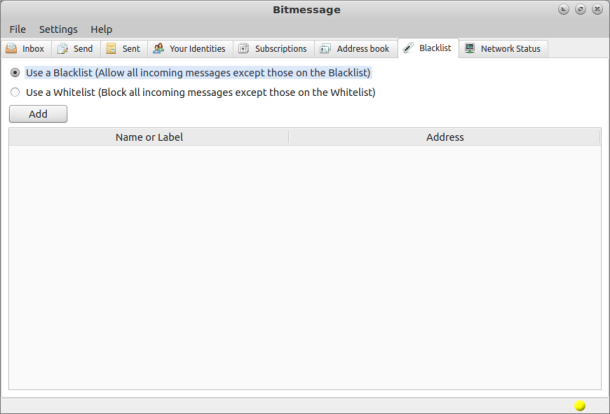Viewport: 610px width, 414px height.
Task: Click the Inbox tab envelope icon
Action: [x=11, y=48]
